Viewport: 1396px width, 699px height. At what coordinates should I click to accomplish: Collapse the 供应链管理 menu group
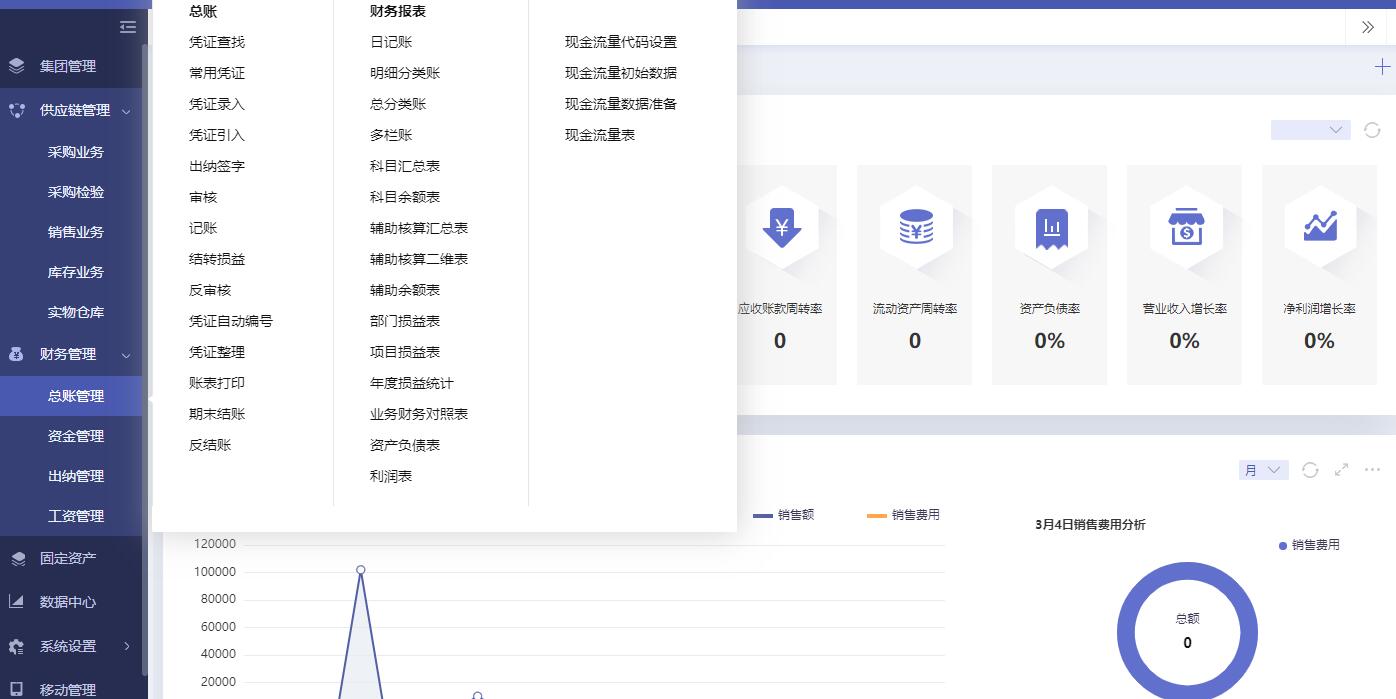point(126,111)
